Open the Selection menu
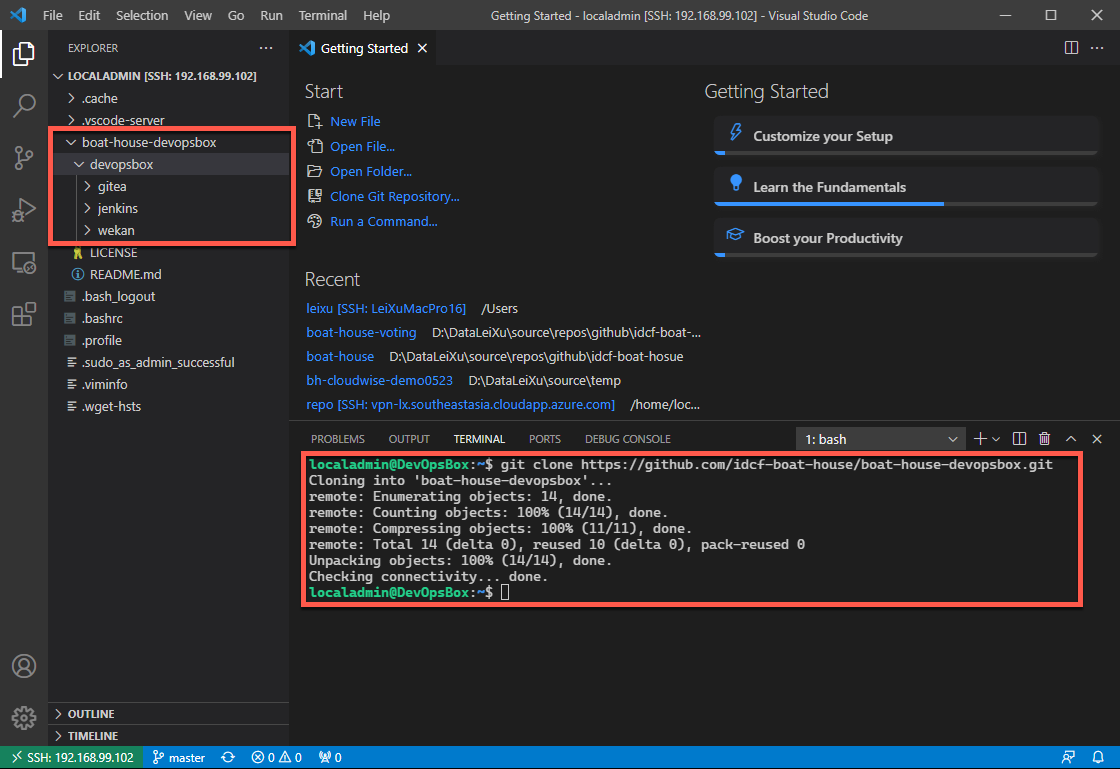This screenshot has height=769, width=1120. point(142,15)
